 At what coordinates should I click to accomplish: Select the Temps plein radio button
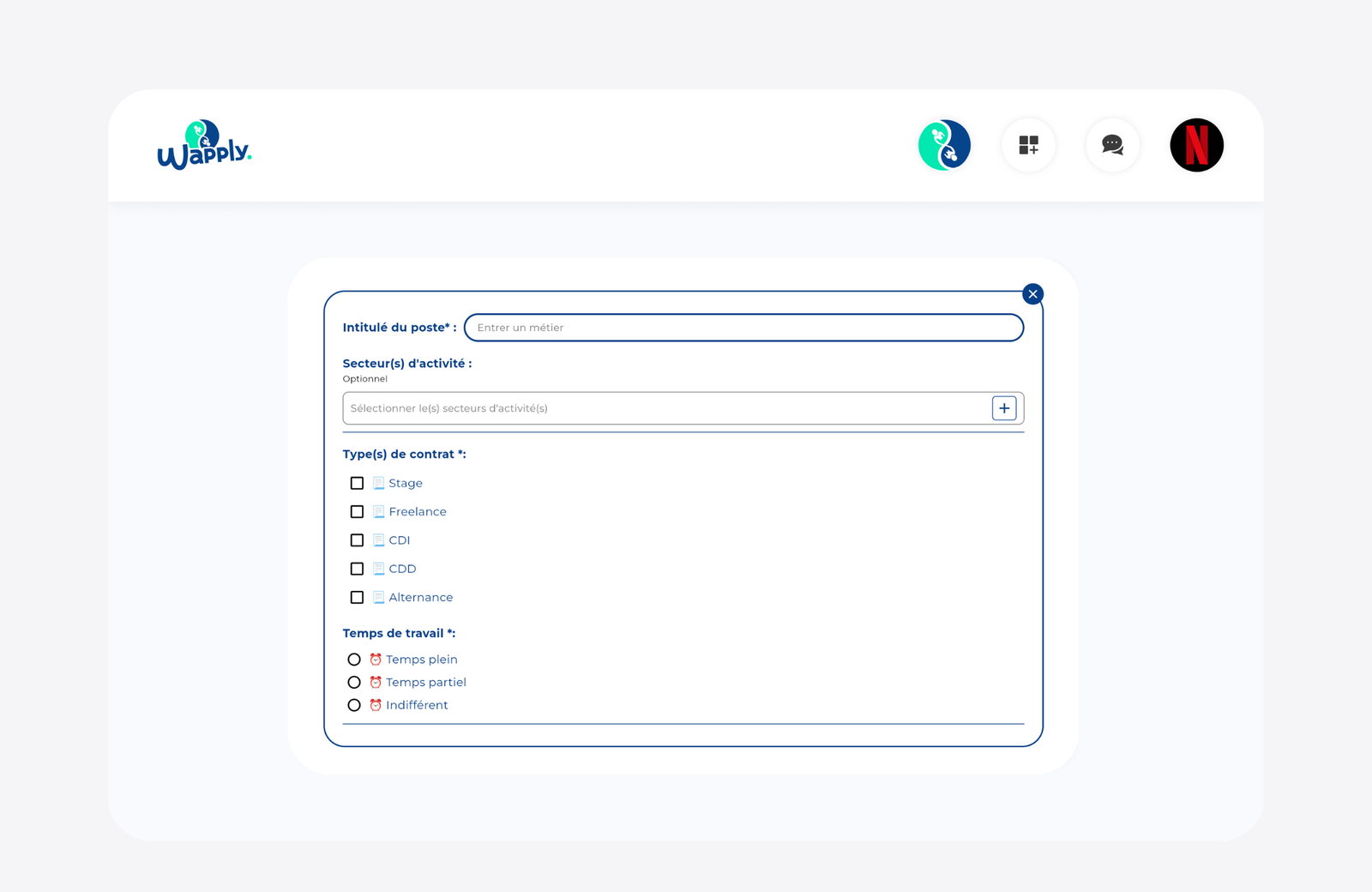coord(354,660)
